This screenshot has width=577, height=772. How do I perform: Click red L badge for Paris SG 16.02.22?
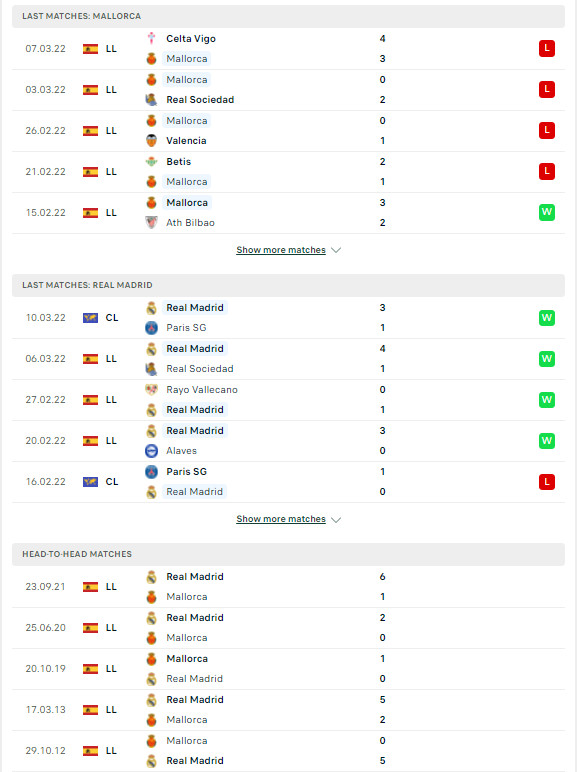pos(546,482)
